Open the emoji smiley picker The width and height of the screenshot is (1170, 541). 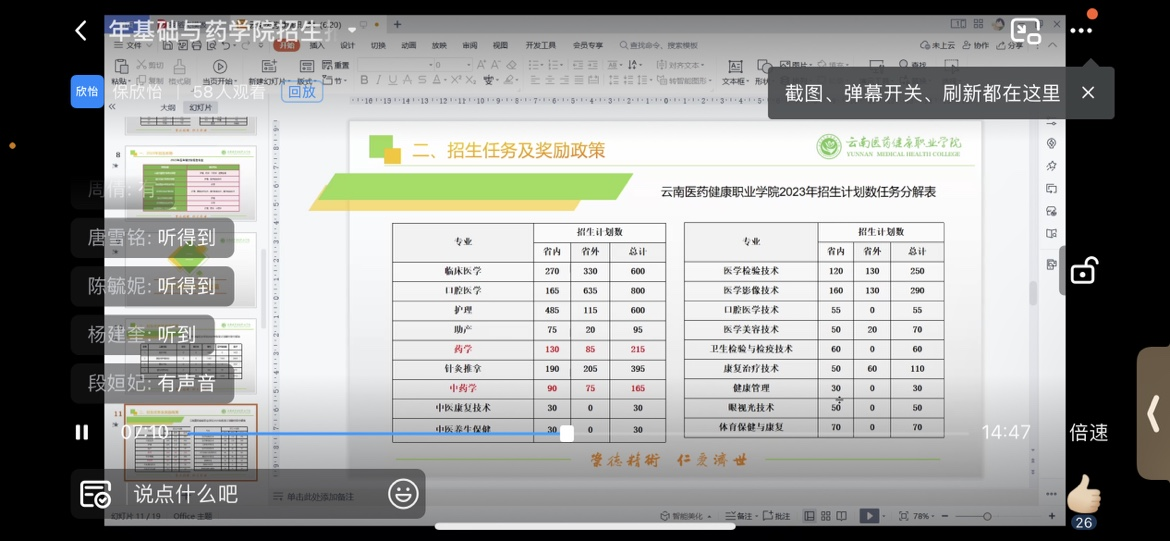pyautogui.click(x=403, y=493)
